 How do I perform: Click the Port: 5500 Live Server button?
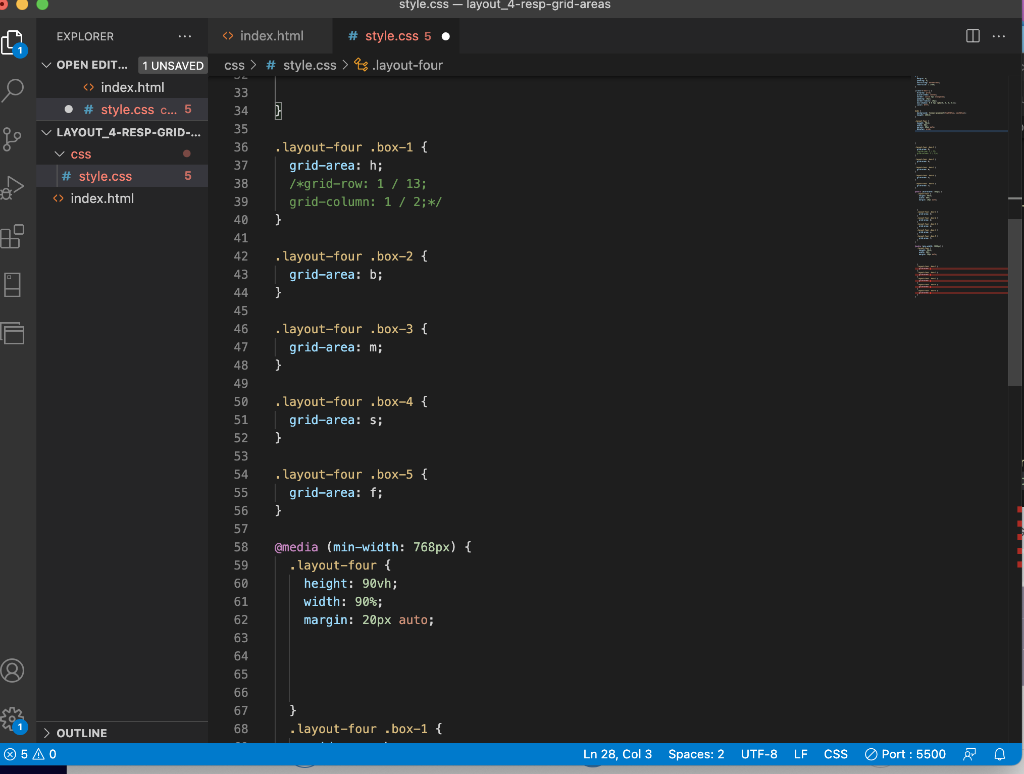coord(905,754)
